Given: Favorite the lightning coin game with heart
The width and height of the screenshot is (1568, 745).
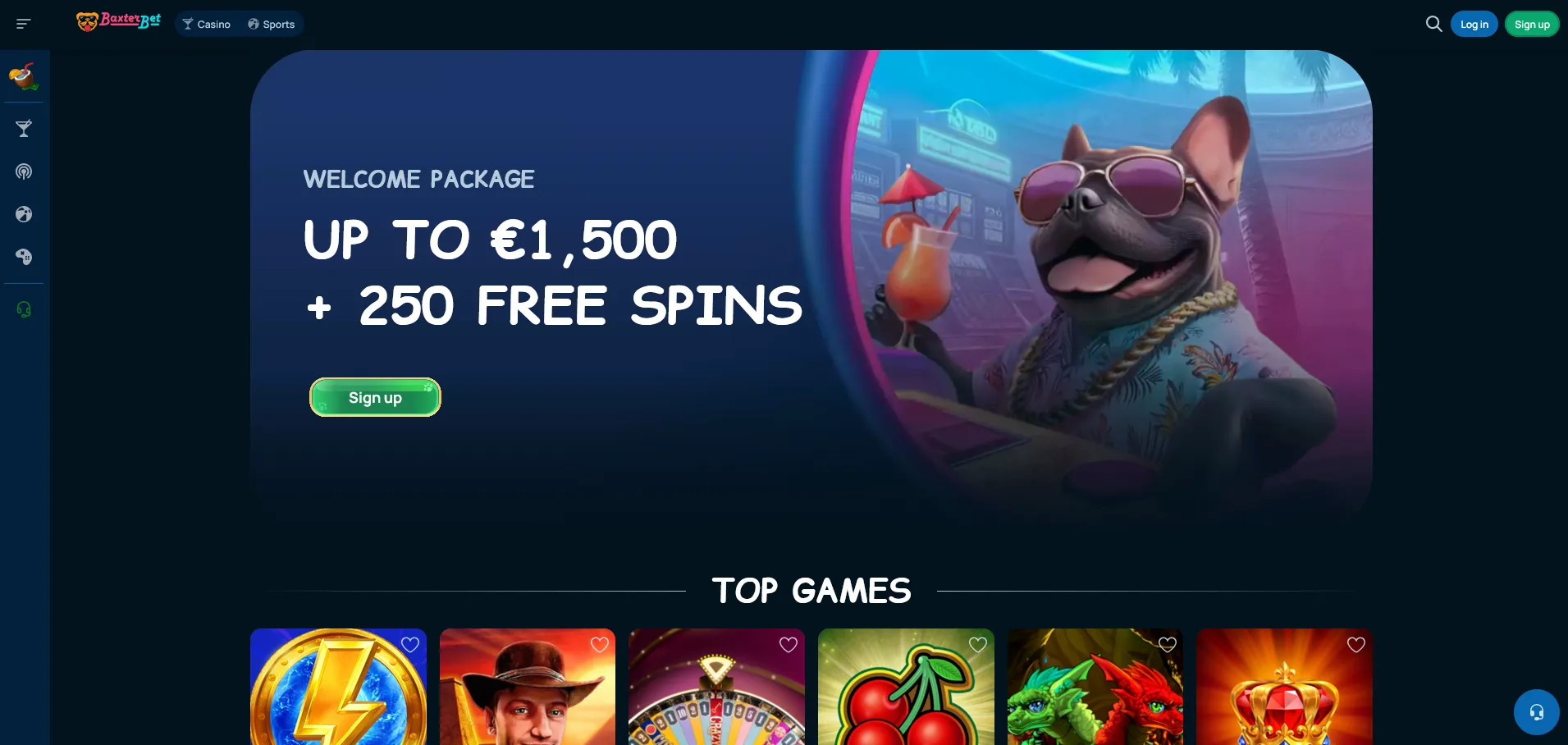Looking at the screenshot, I should click(x=410, y=645).
